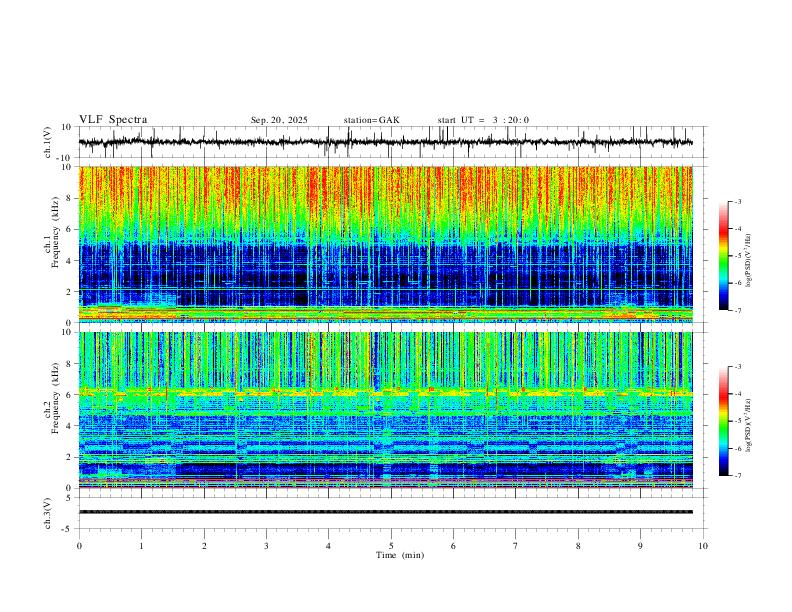Click the ch.1 PSD color scale bar
792x612 pixels.
point(723,256)
